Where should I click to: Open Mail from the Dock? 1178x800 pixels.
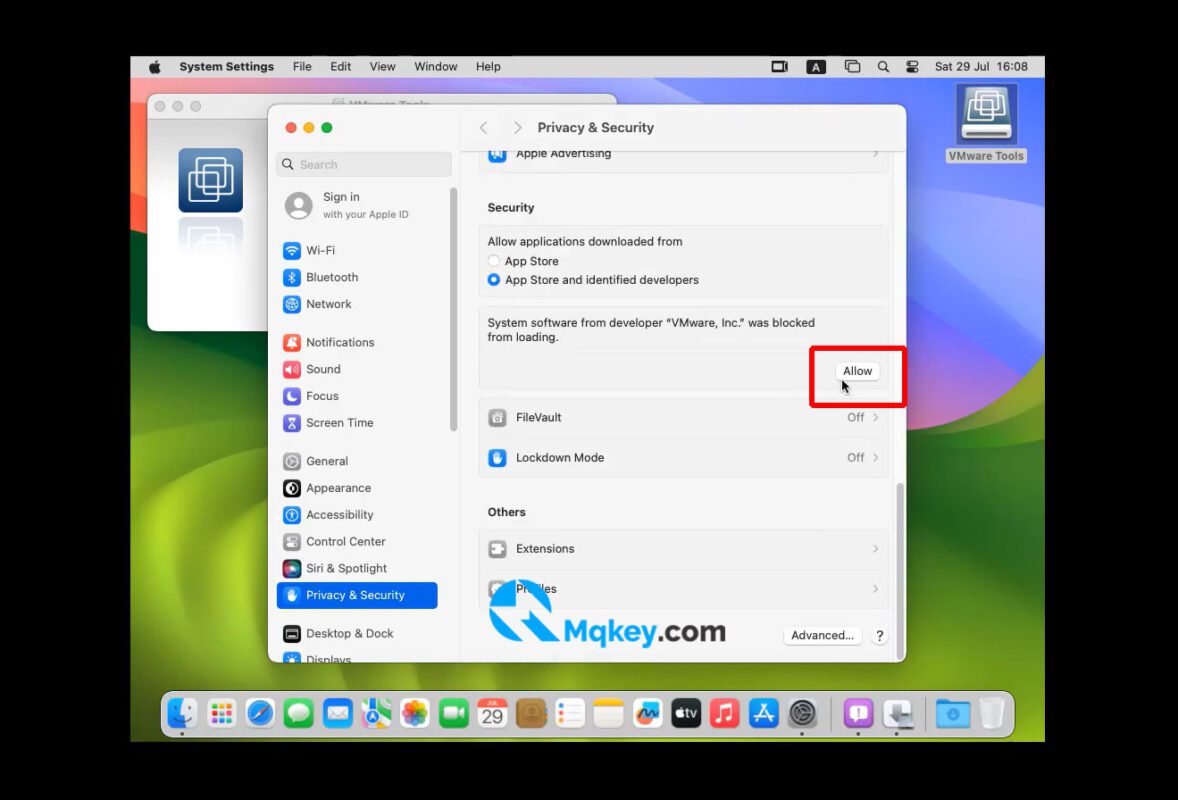[x=337, y=713]
